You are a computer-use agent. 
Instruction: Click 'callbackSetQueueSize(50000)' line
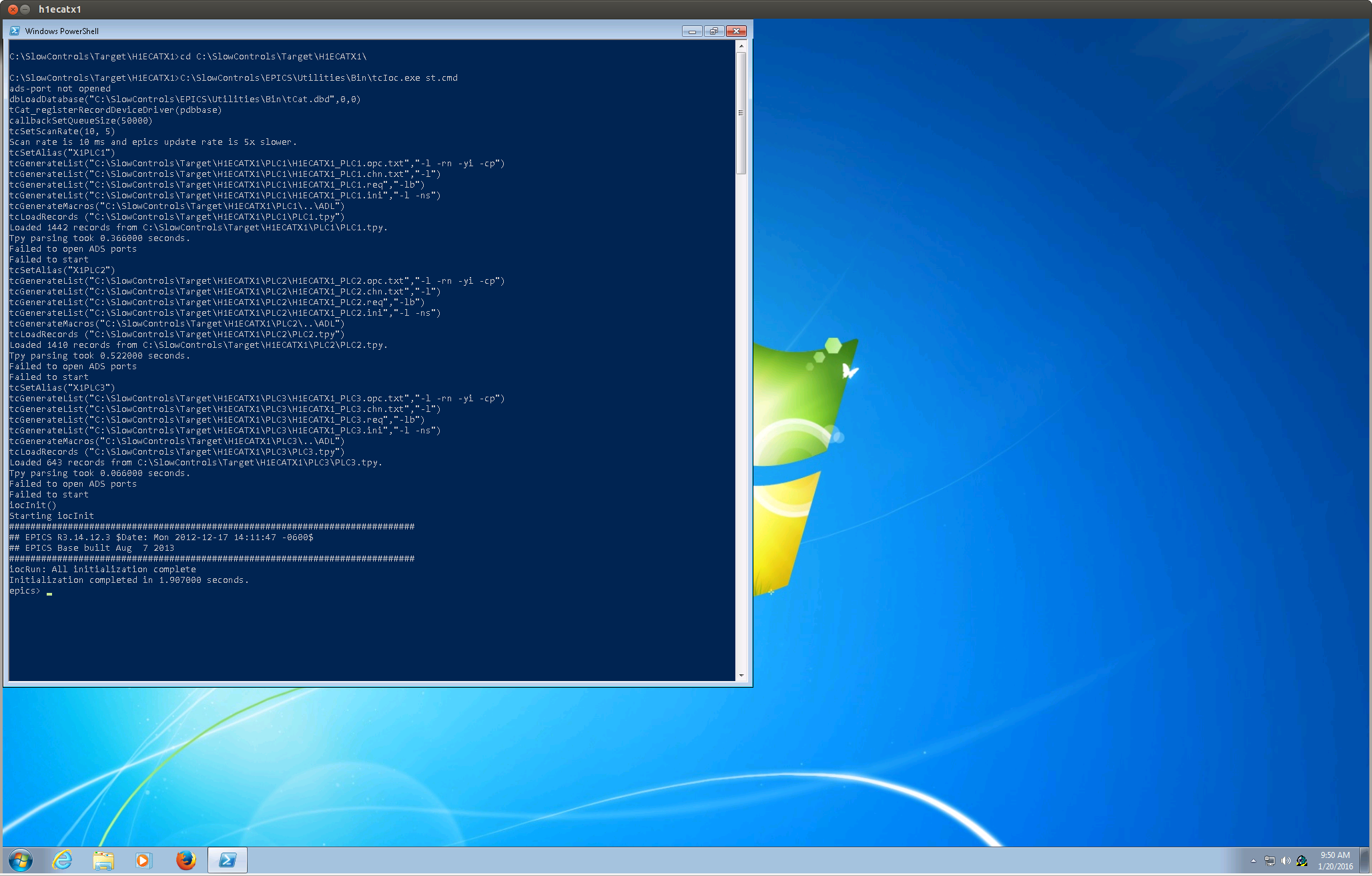81,121
